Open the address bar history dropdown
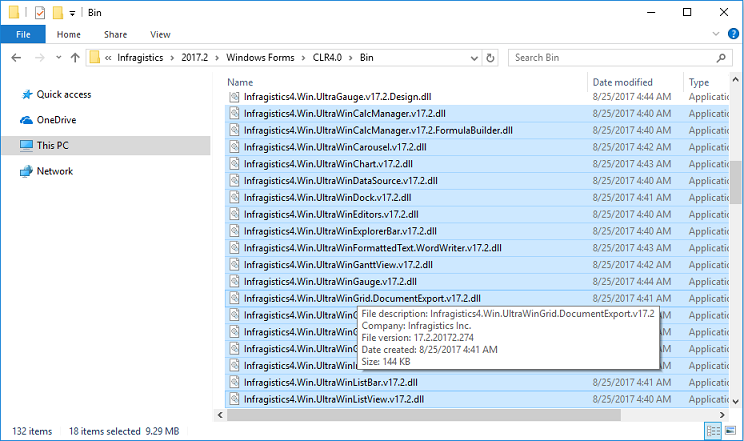 472,58
